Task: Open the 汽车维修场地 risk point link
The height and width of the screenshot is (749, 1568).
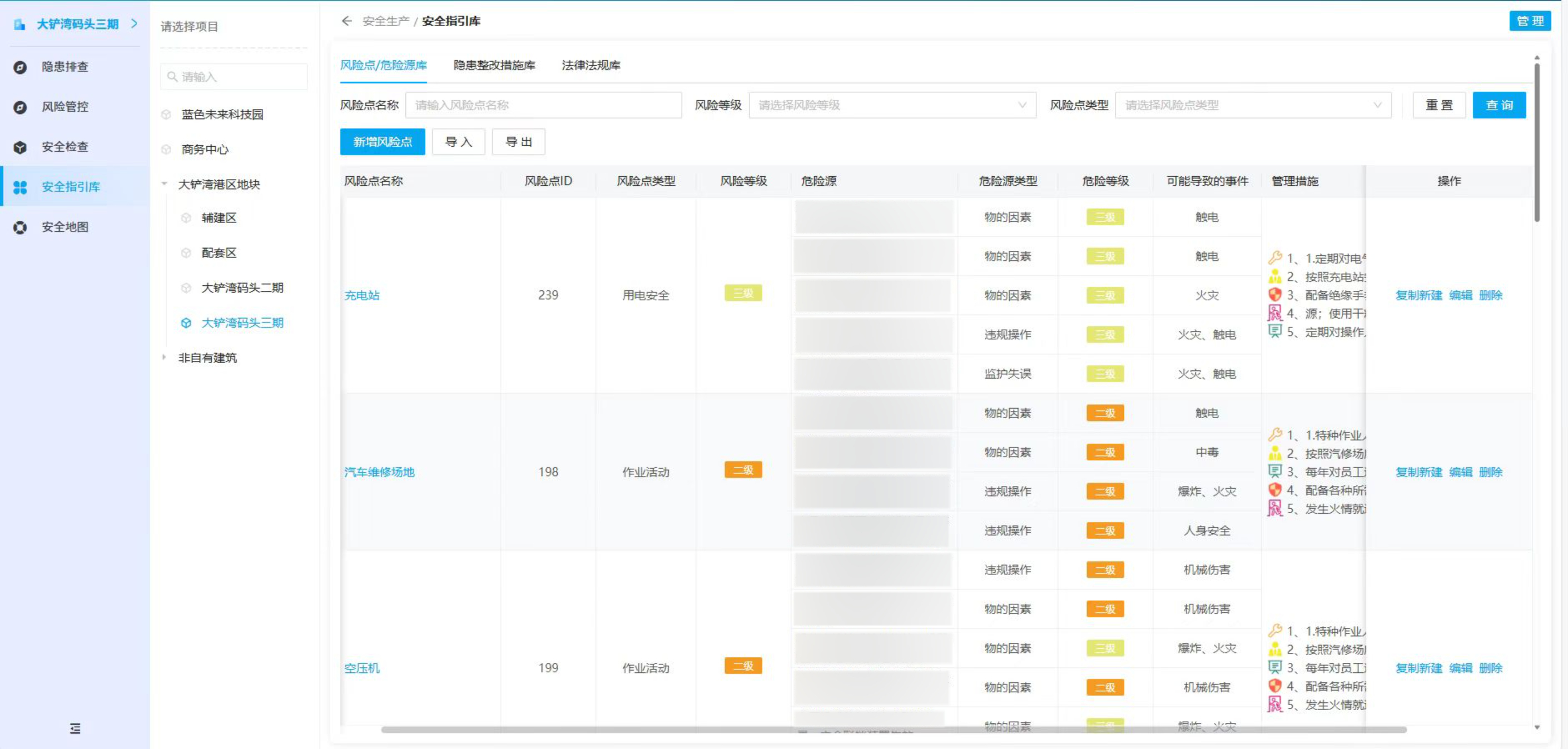Action: pos(379,472)
